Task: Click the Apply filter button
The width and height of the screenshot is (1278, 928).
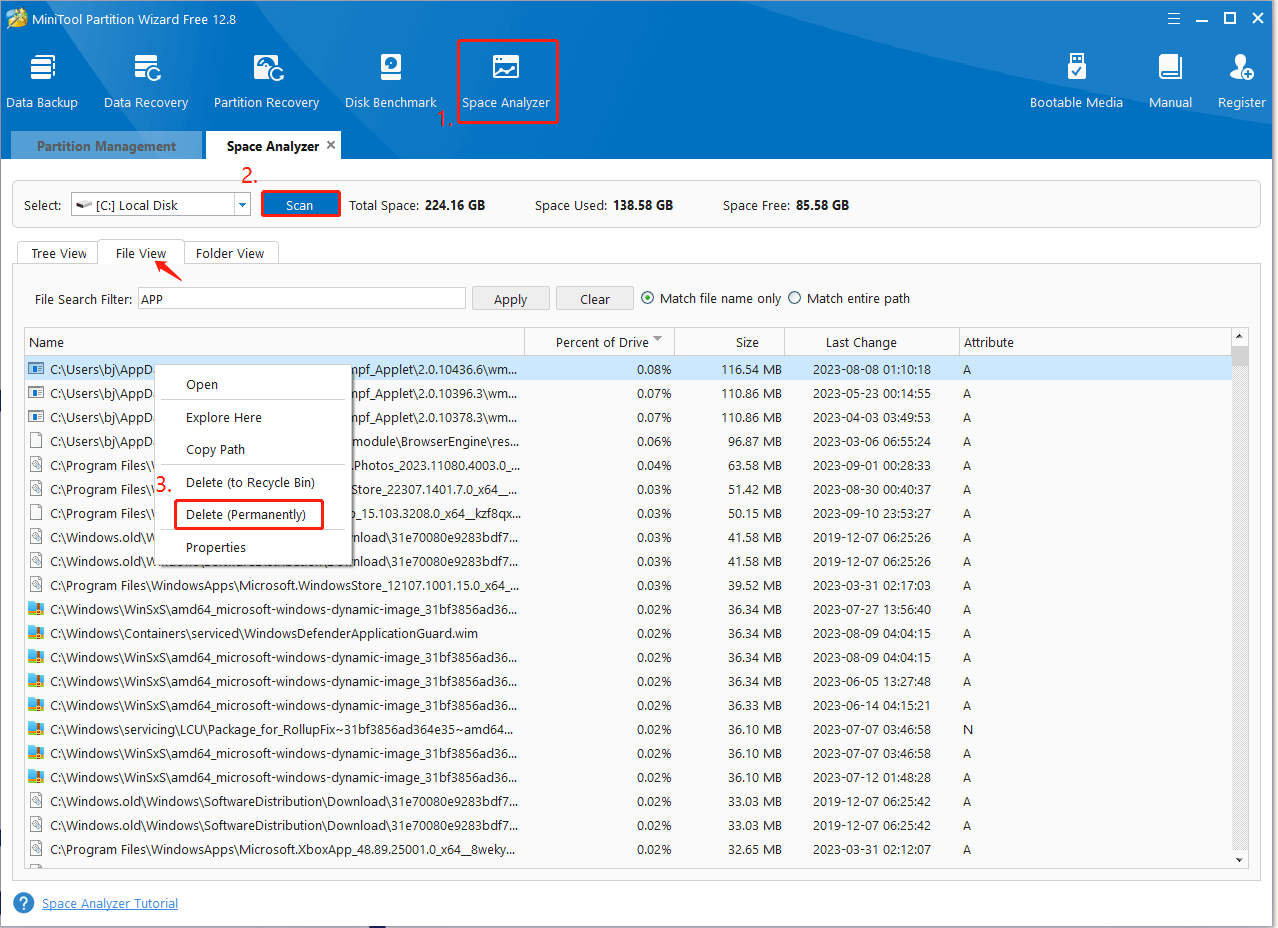Action: pyautogui.click(x=510, y=299)
